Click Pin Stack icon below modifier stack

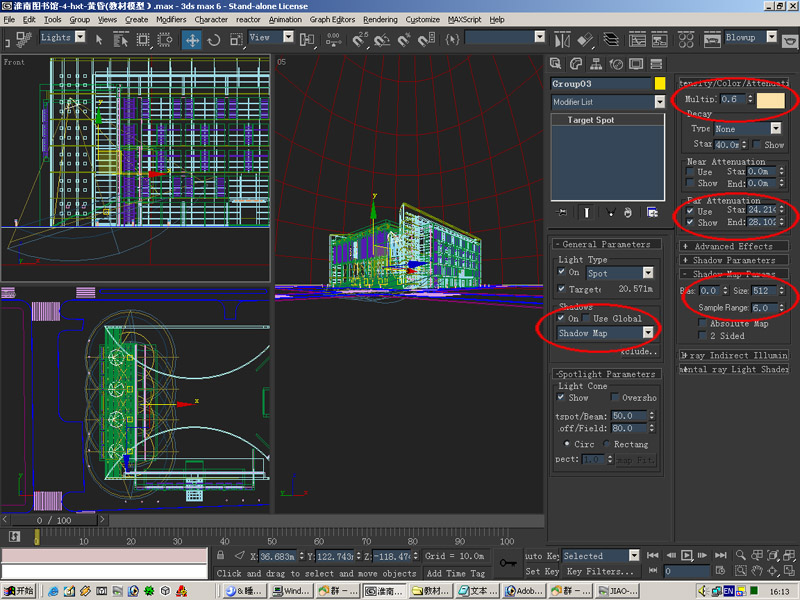coord(562,212)
